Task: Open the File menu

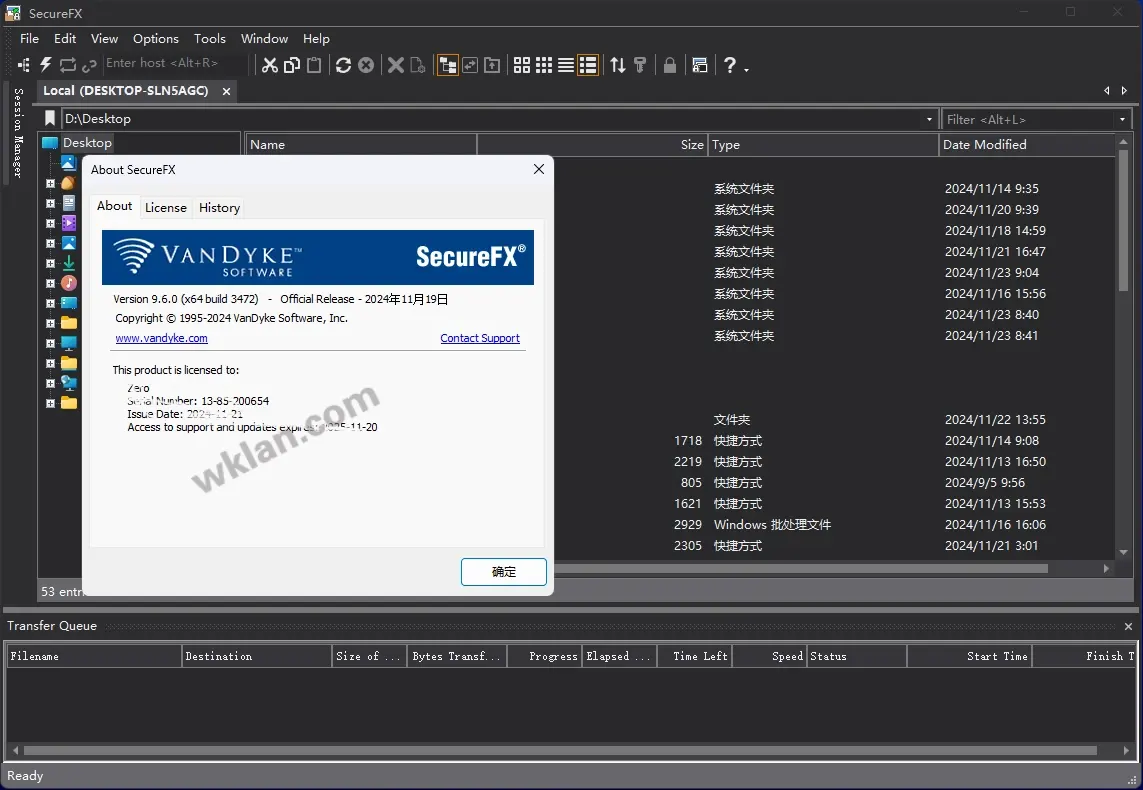Action: (29, 39)
